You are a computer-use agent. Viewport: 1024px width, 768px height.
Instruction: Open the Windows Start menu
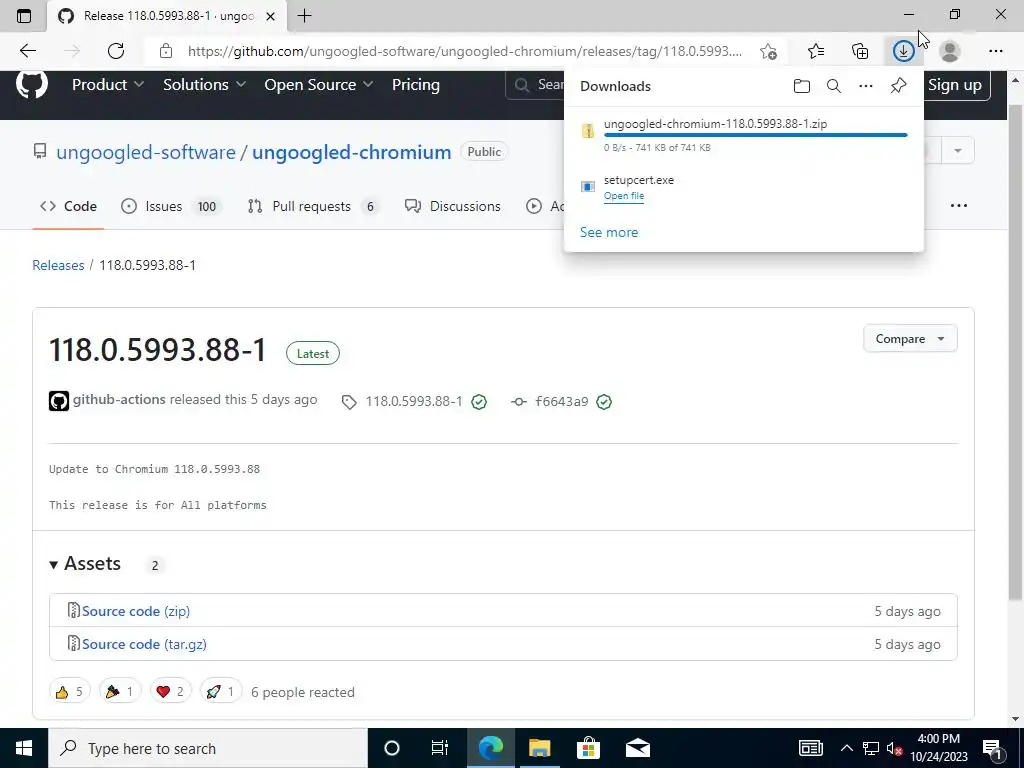pos(24,748)
